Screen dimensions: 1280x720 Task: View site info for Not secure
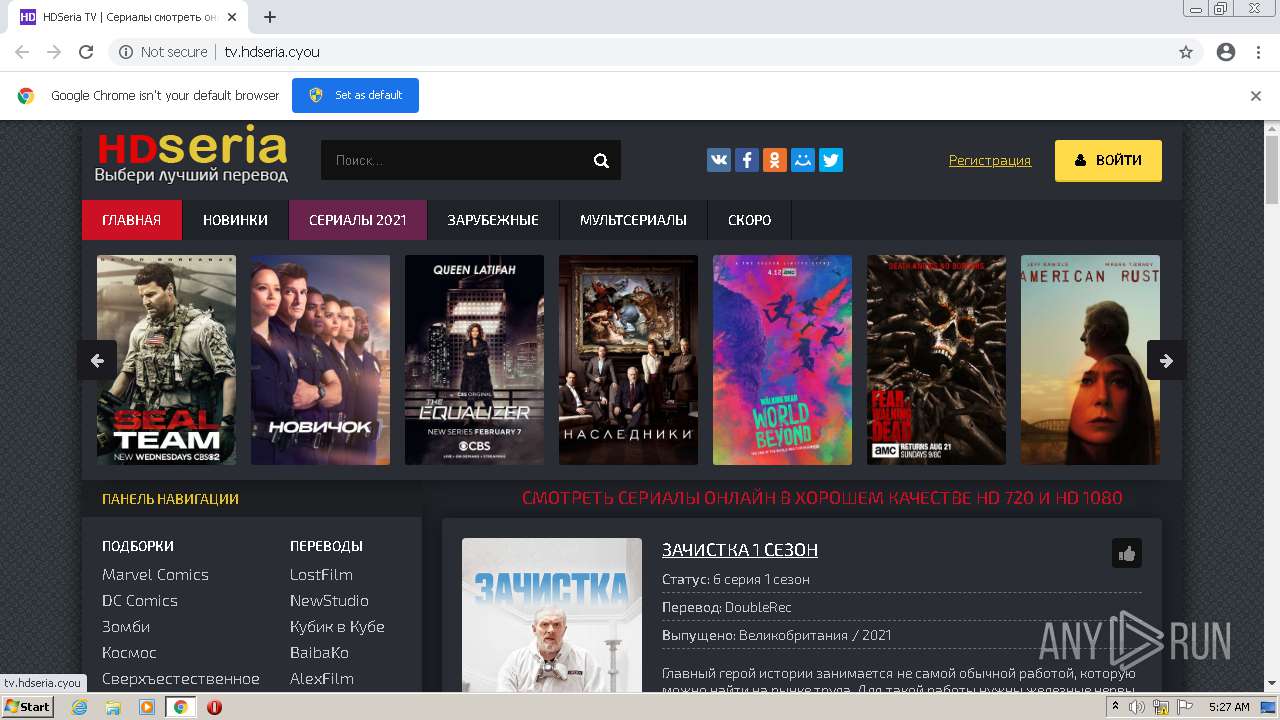163,52
